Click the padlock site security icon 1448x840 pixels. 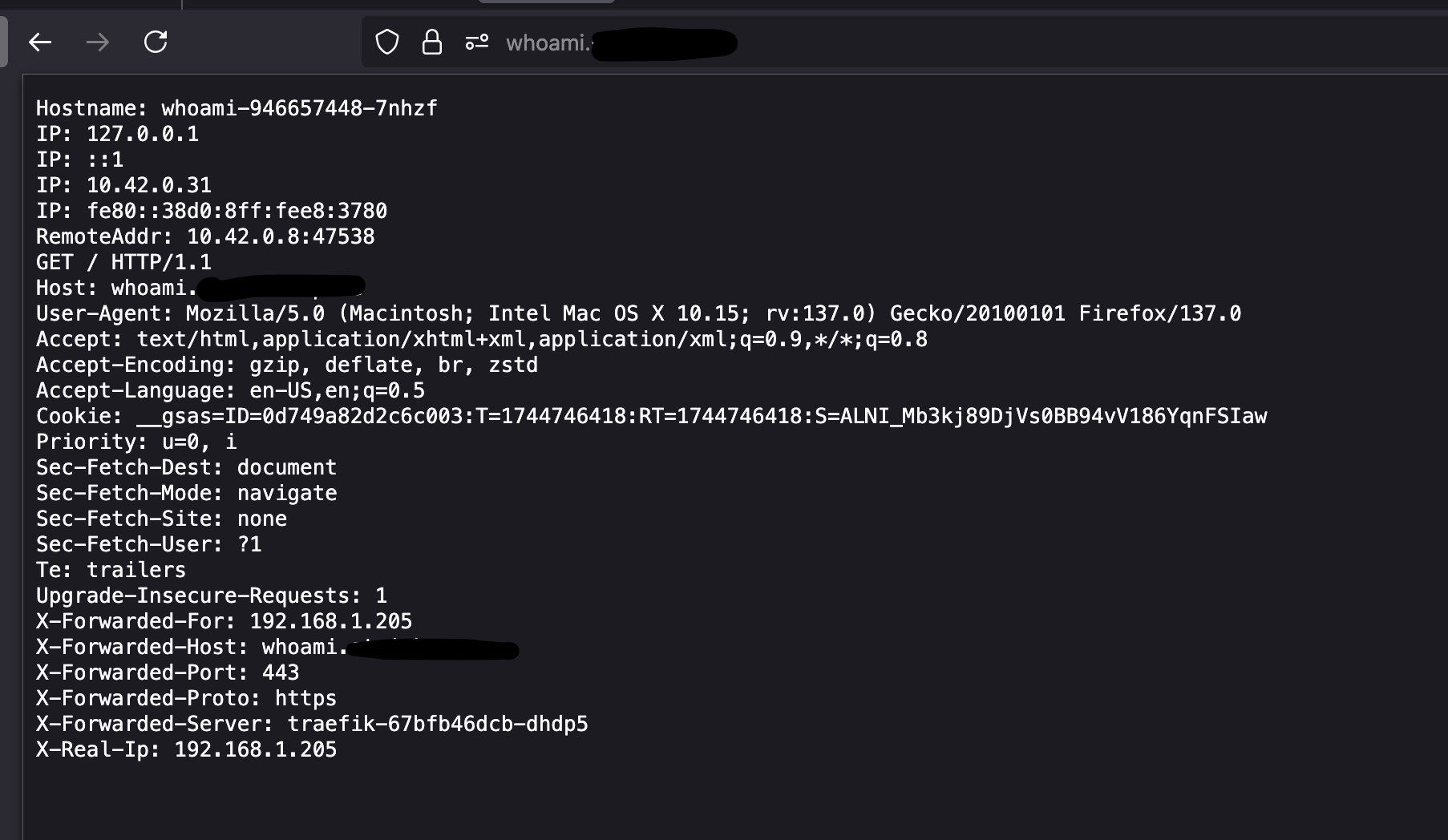click(x=431, y=42)
